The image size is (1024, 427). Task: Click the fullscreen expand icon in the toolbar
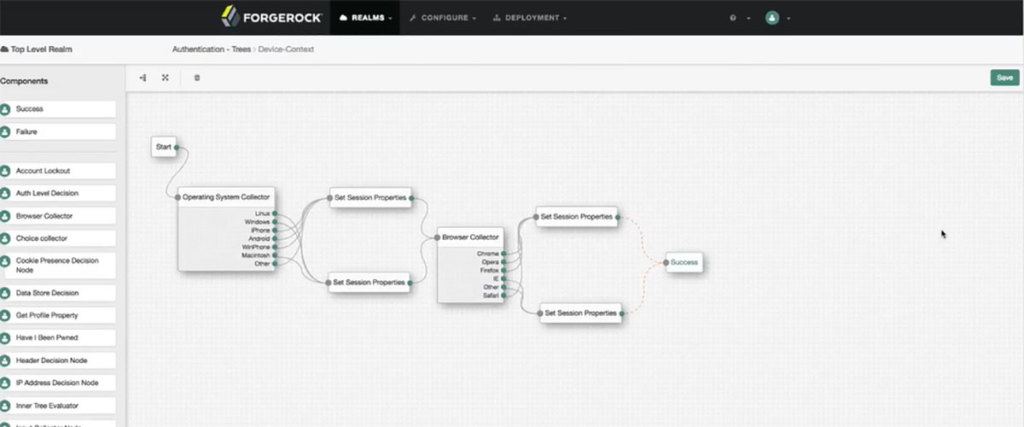165,77
